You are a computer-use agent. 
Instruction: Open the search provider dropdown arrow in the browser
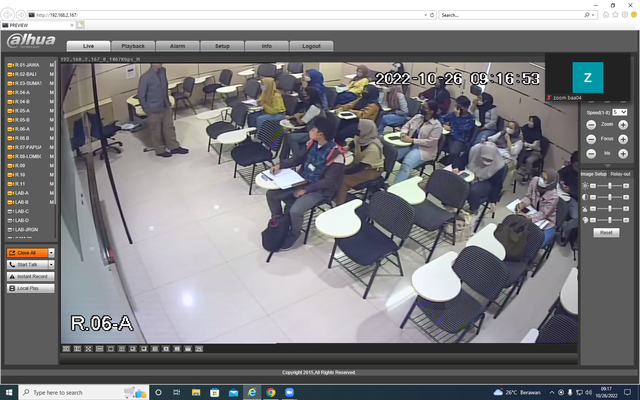tap(592, 15)
